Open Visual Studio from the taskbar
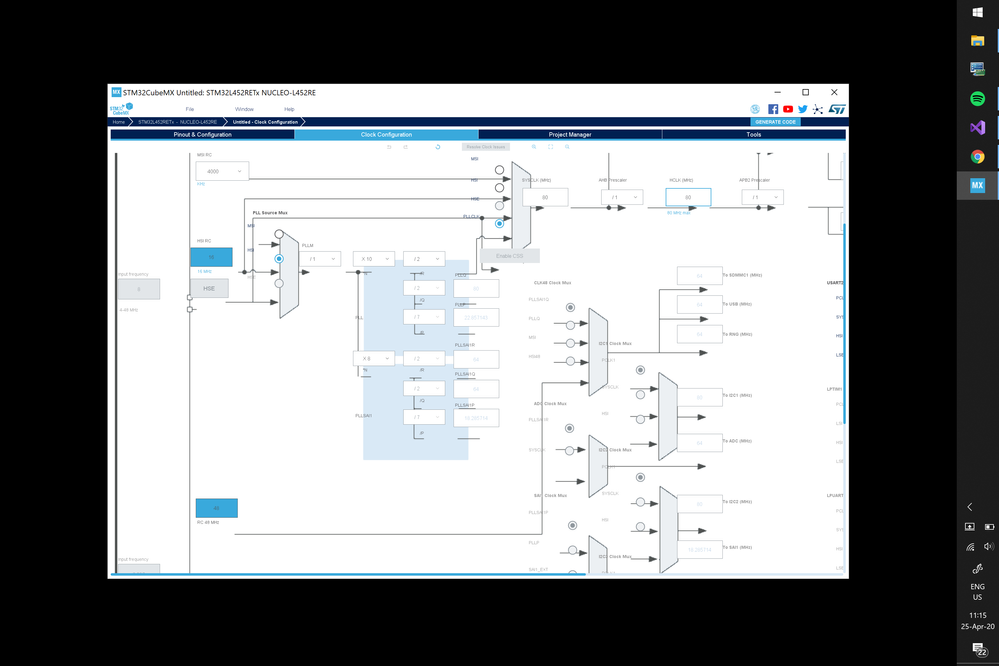The width and height of the screenshot is (999, 666). click(x=977, y=127)
